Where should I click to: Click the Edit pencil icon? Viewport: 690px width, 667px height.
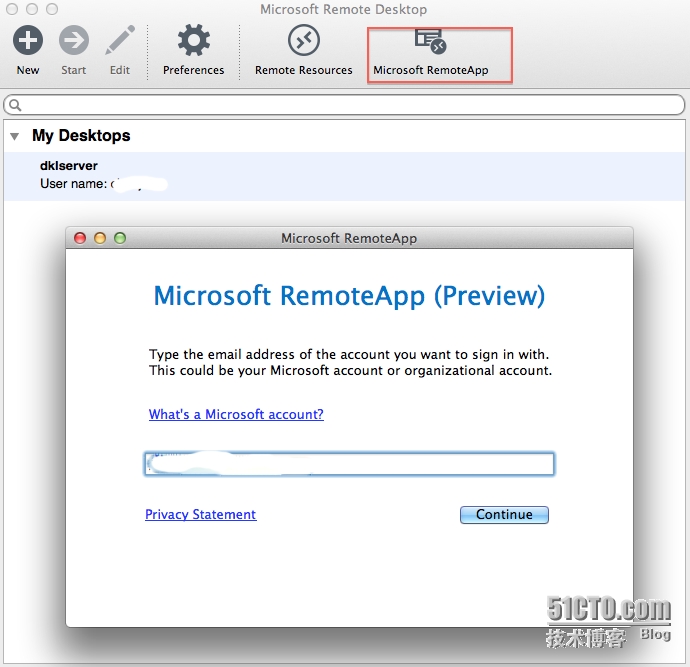coord(120,40)
